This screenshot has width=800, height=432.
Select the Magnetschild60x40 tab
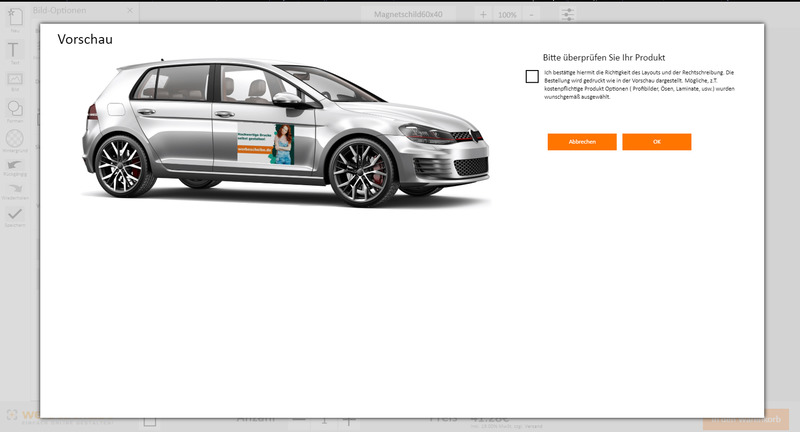[408, 15]
